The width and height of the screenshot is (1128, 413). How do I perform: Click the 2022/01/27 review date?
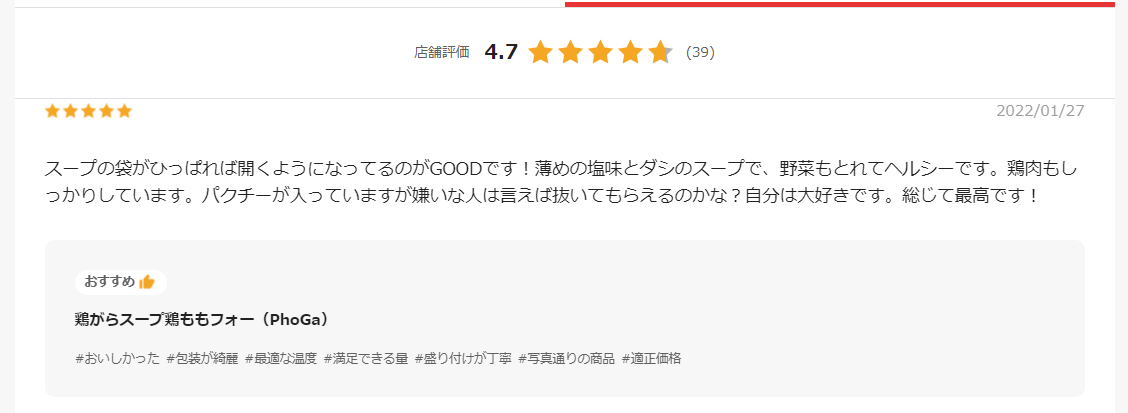coord(1040,111)
